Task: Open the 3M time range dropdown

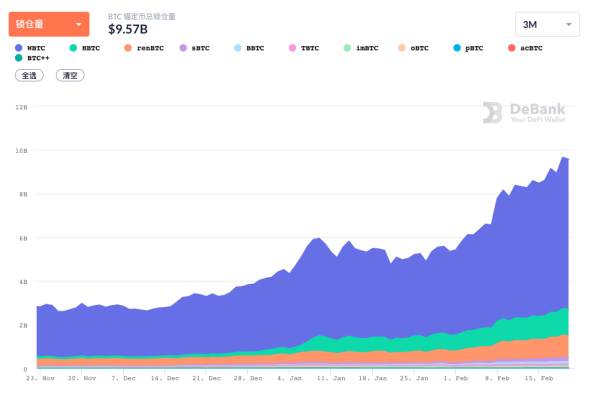Action: [x=547, y=24]
